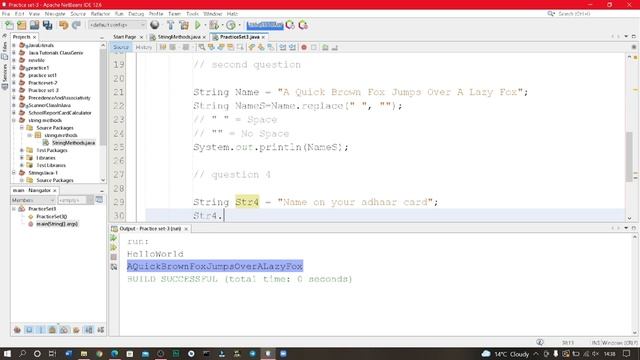
Task: Click the Open Project toolbar icon
Action: click(x=34, y=25)
